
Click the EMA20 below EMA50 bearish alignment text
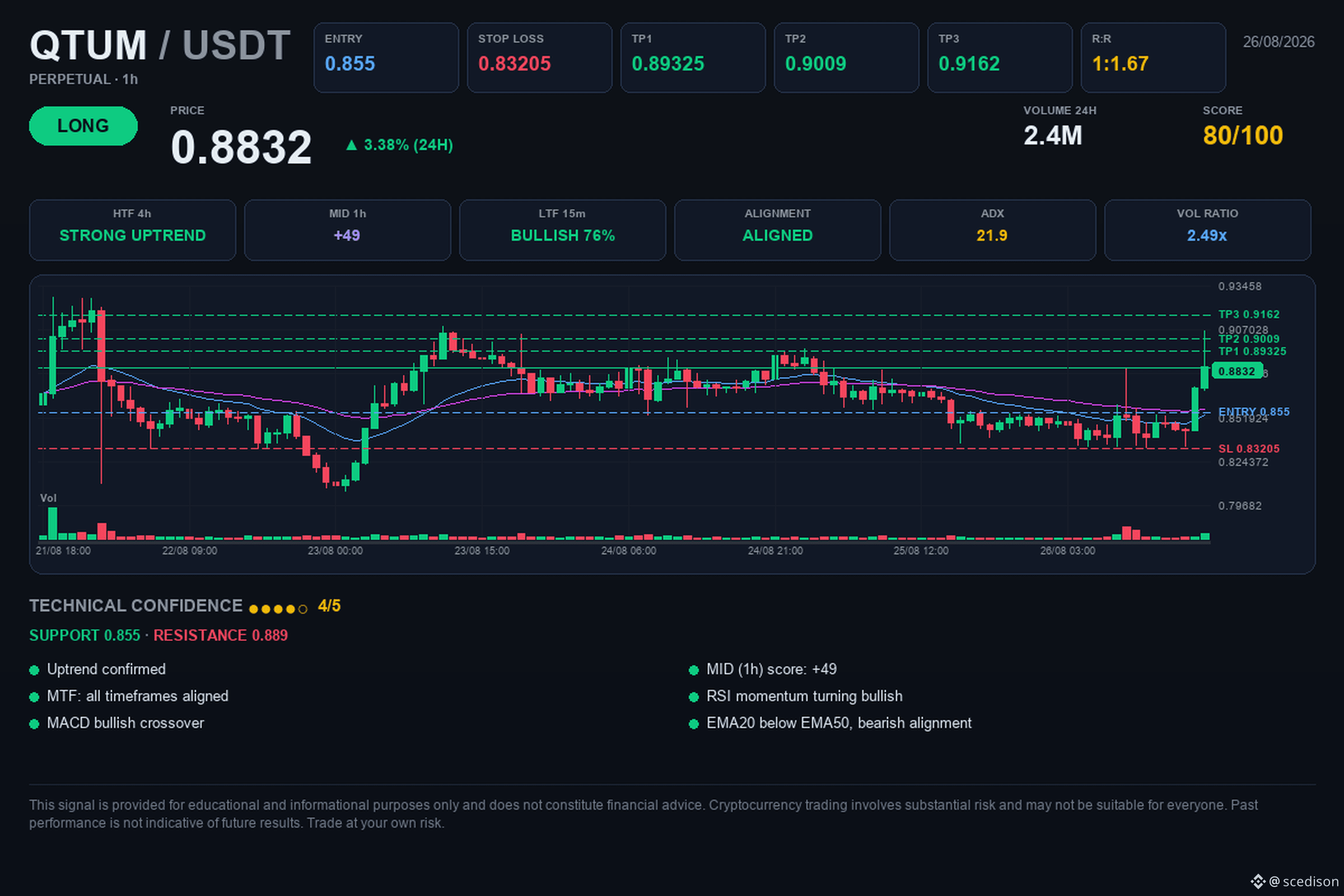tap(839, 723)
